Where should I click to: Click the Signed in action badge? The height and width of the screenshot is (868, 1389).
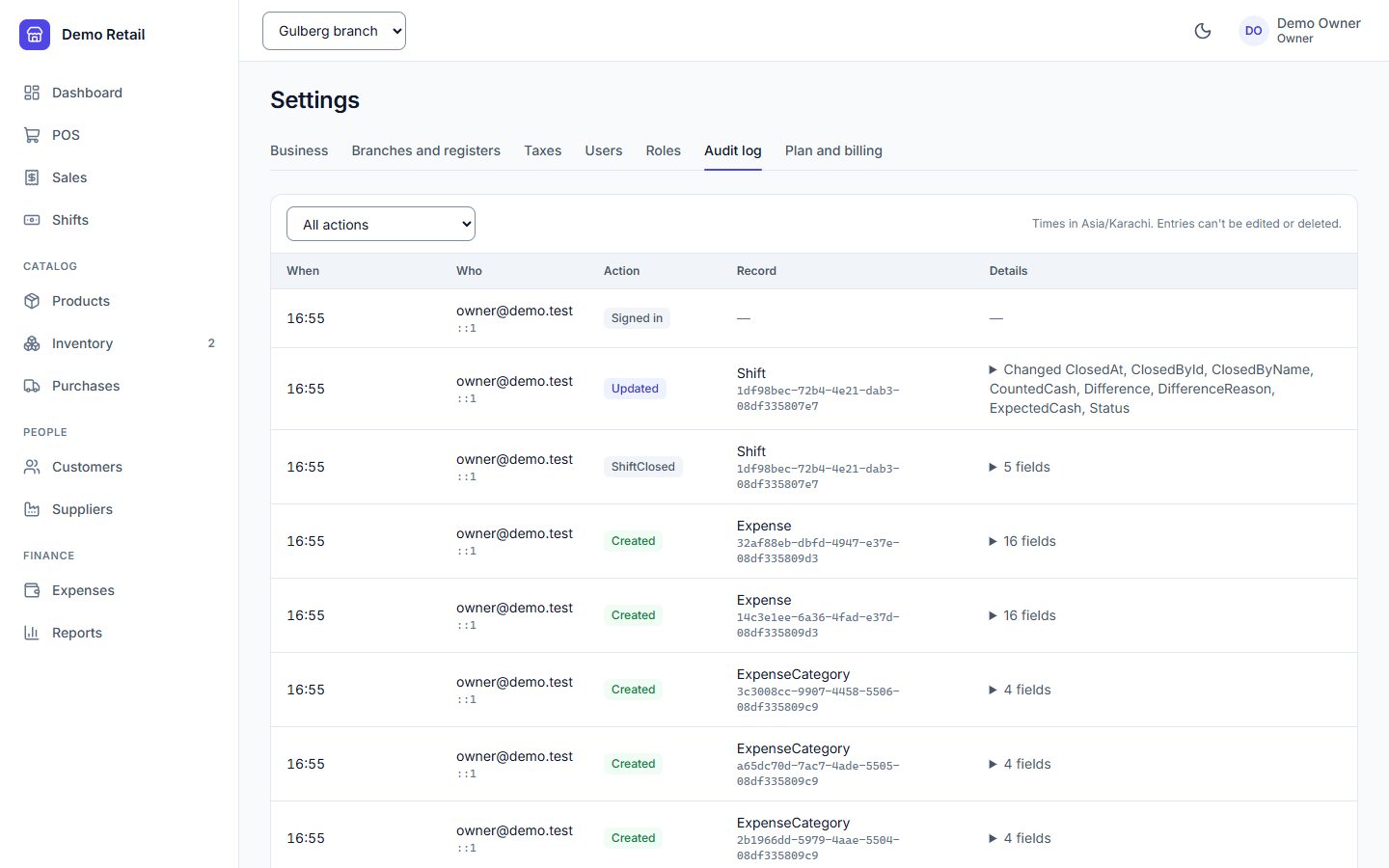[x=637, y=318]
